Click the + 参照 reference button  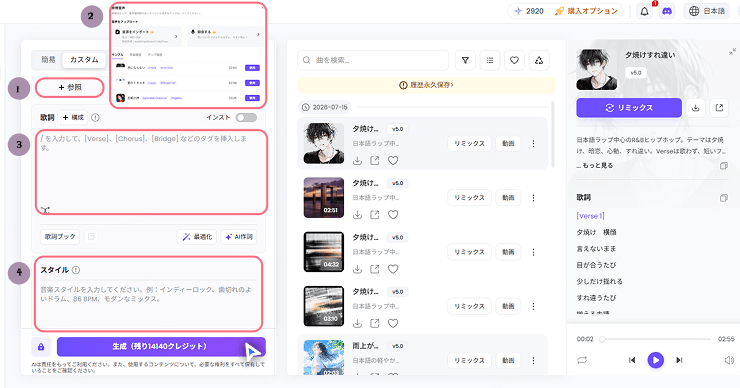70,87
